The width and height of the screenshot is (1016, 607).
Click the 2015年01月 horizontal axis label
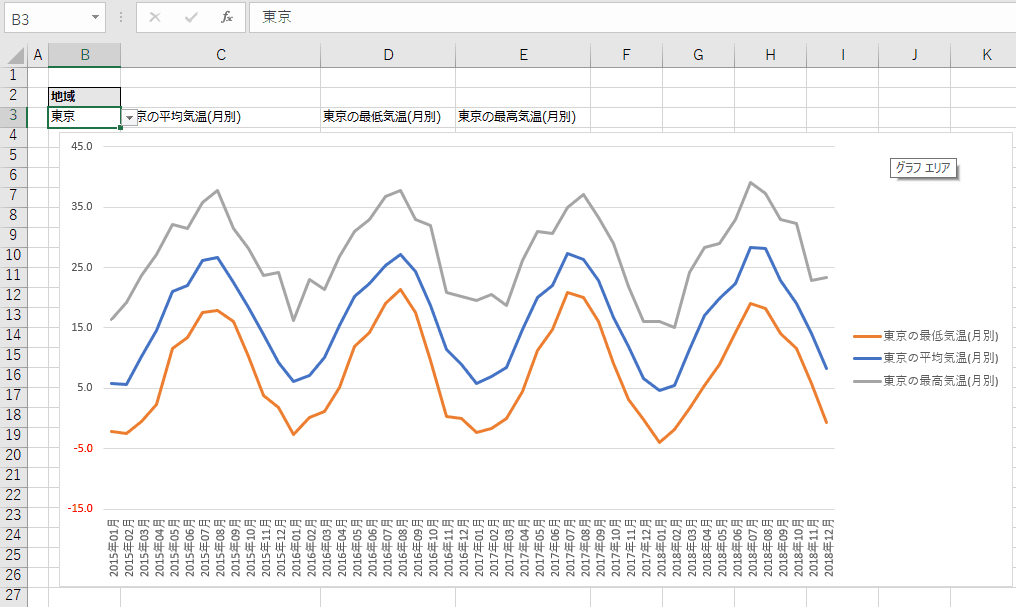pos(114,548)
